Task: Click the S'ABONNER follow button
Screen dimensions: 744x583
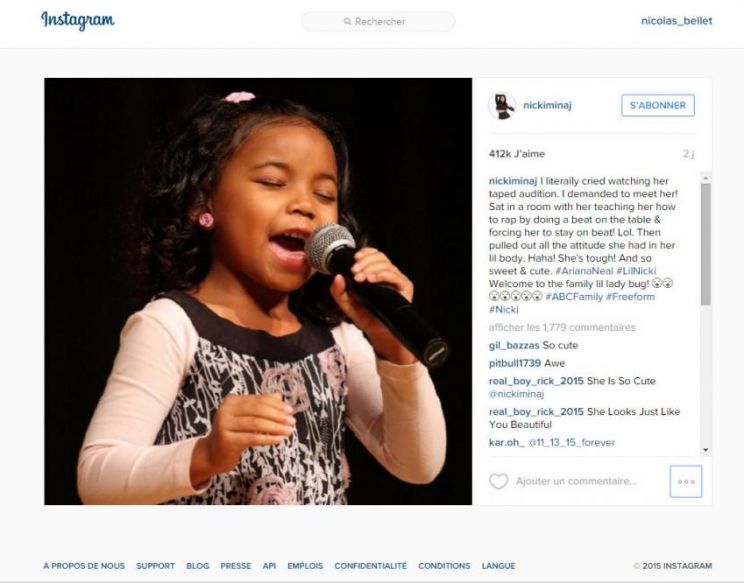Action: (x=658, y=105)
